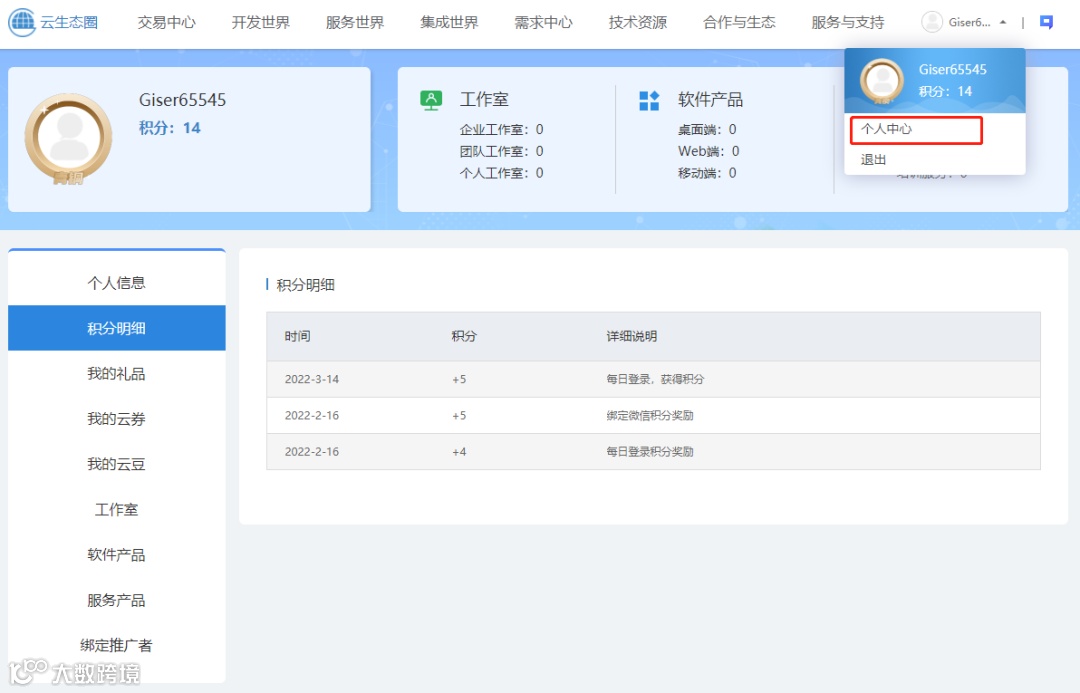The width and height of the screenshot is (1080, 693).
Task: Click 积分: 14 on the profile card
Action: coord(169,128)
